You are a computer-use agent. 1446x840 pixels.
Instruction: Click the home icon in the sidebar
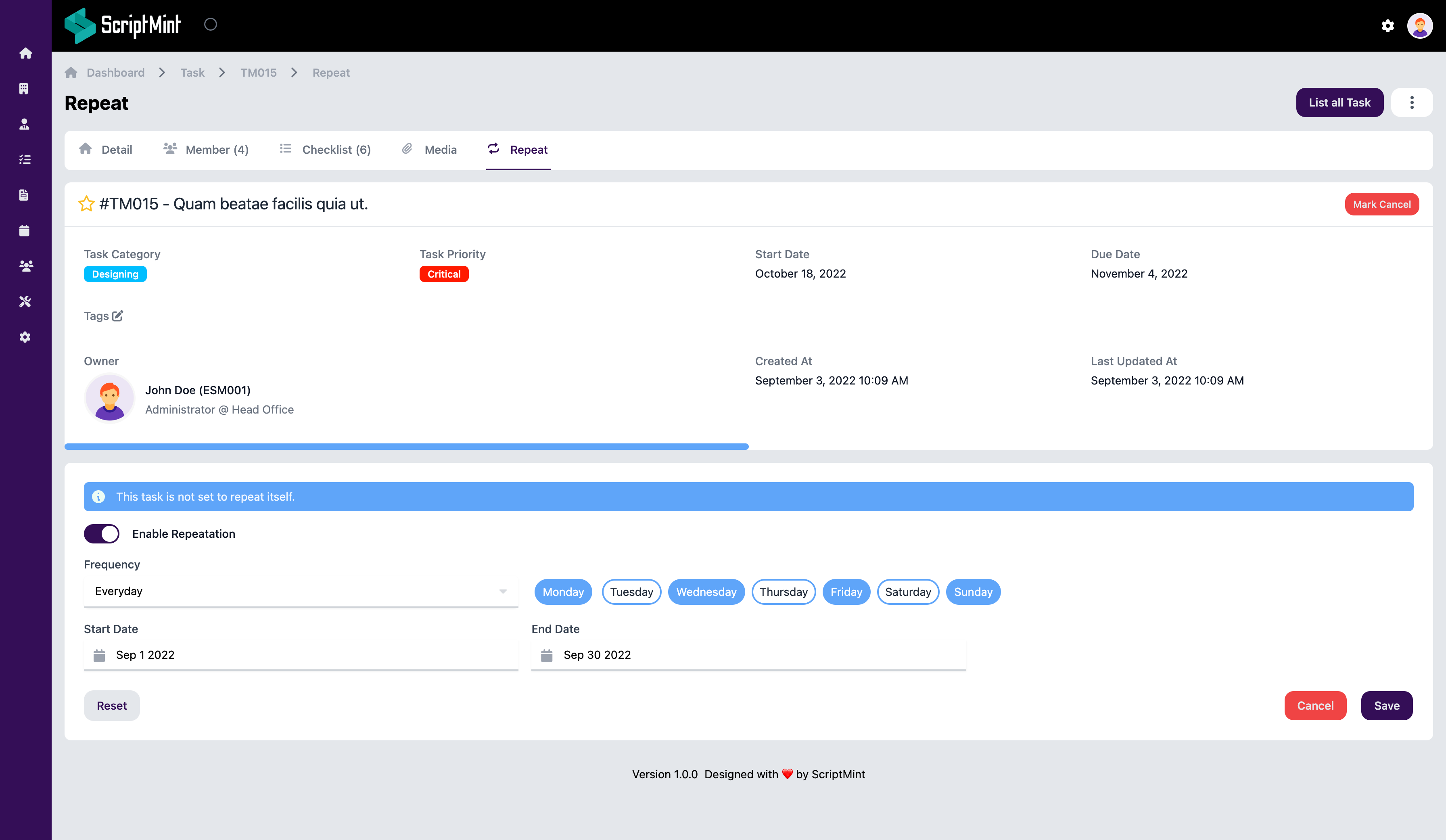click(x=25, y=53)
